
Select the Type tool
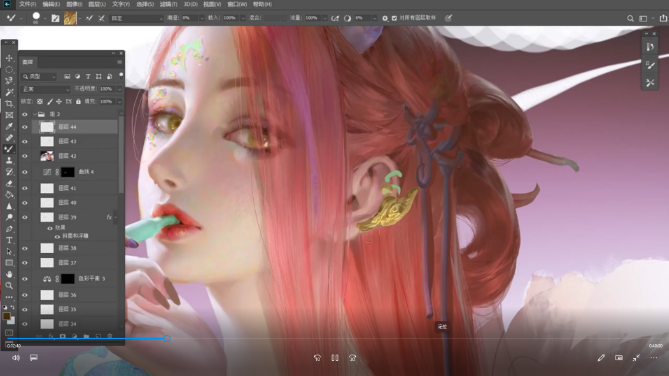click(9, 240)
